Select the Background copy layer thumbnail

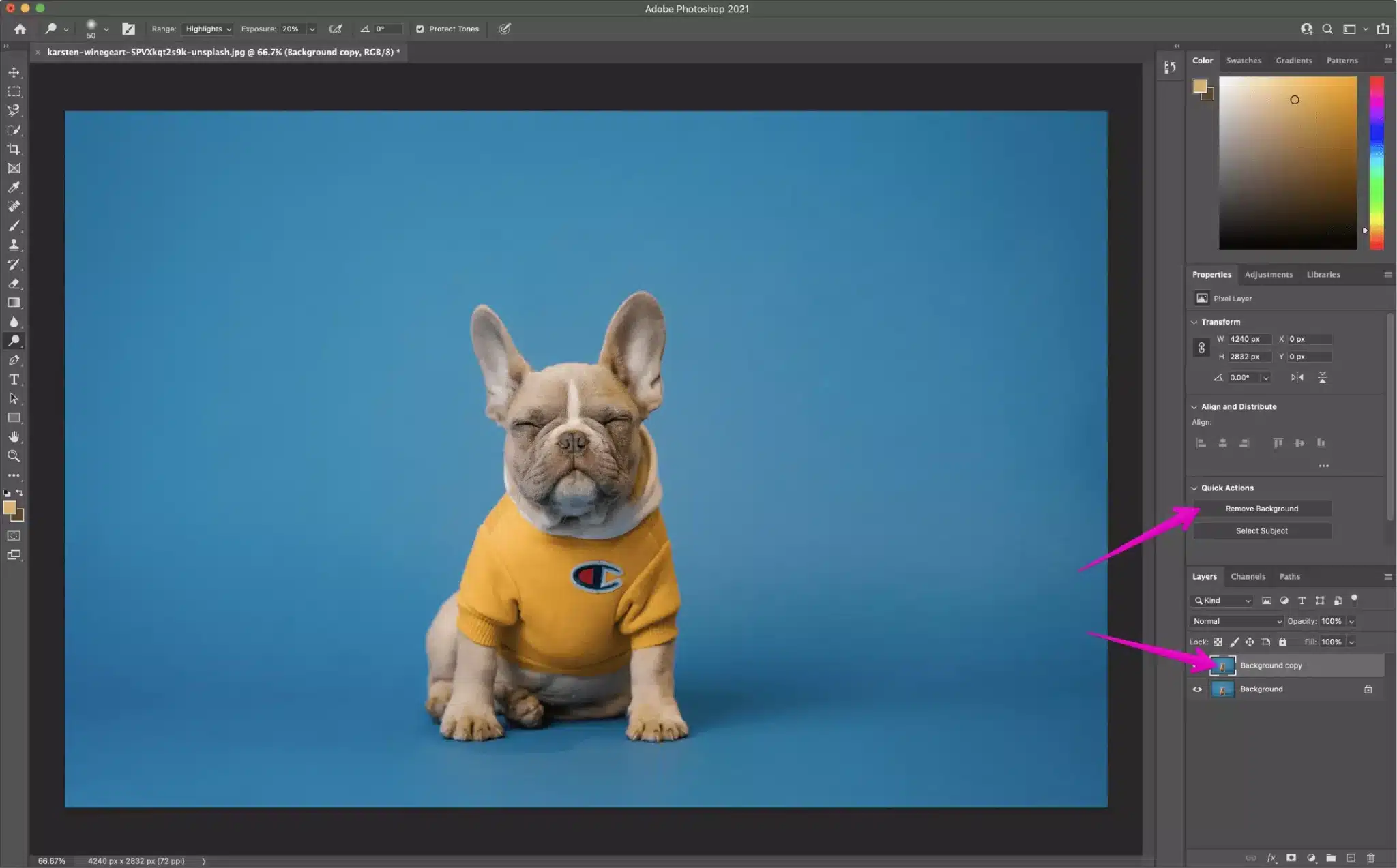1223,665
